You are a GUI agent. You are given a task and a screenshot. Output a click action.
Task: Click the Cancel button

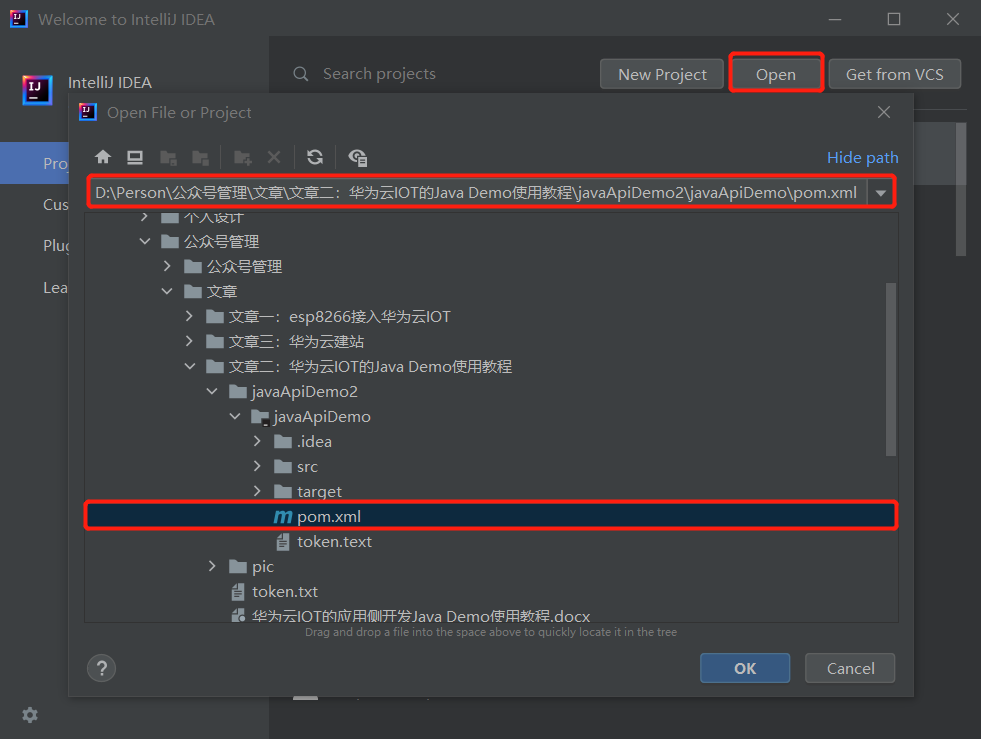click(x=850, y=668)
